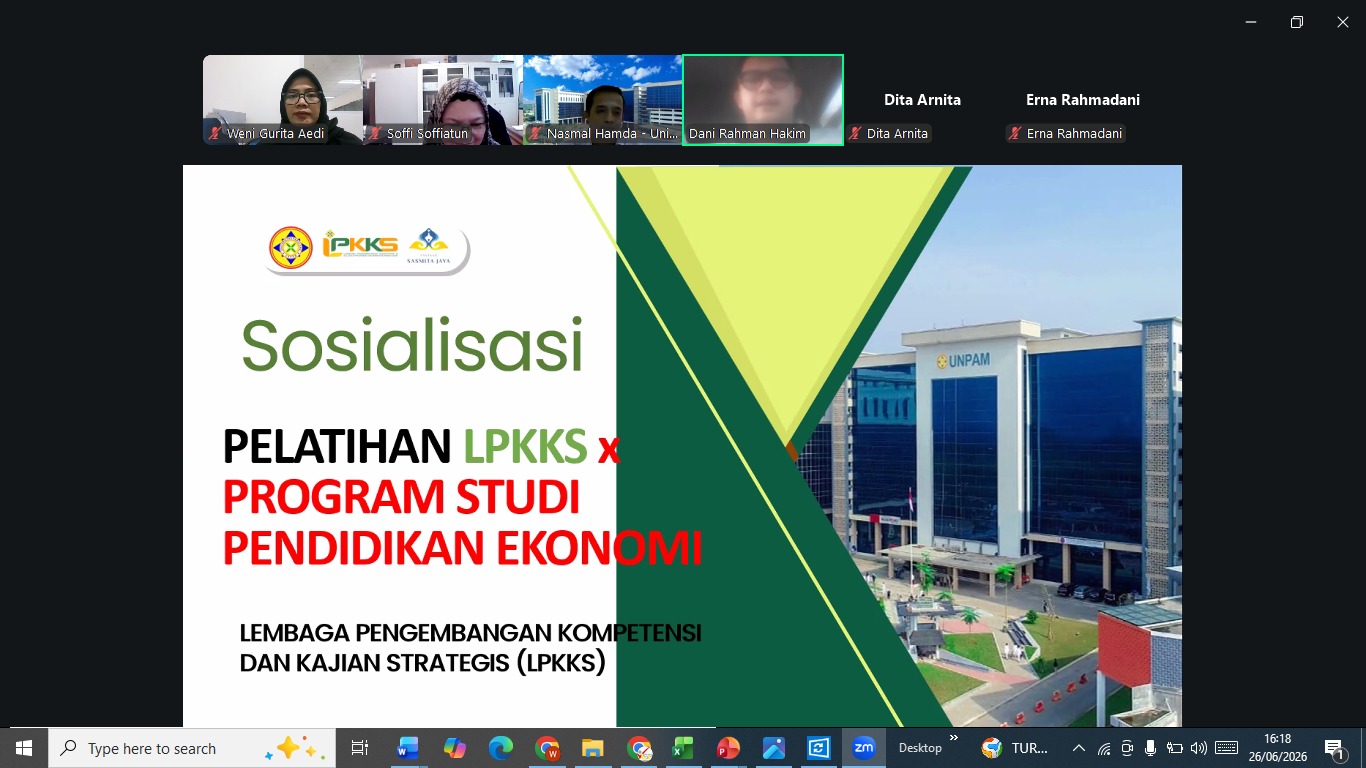Click the battery power tray icon
Viewport: 1366px width, 768px height.
[x=1175, y=748]
